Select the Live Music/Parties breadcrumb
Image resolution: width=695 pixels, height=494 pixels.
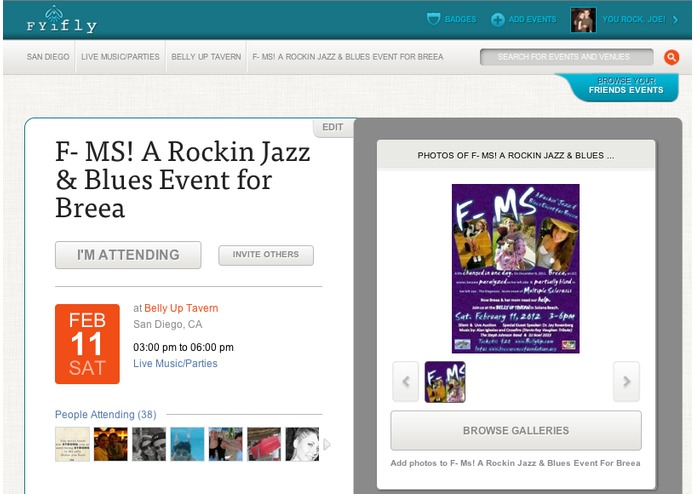(x=120, y=57)
